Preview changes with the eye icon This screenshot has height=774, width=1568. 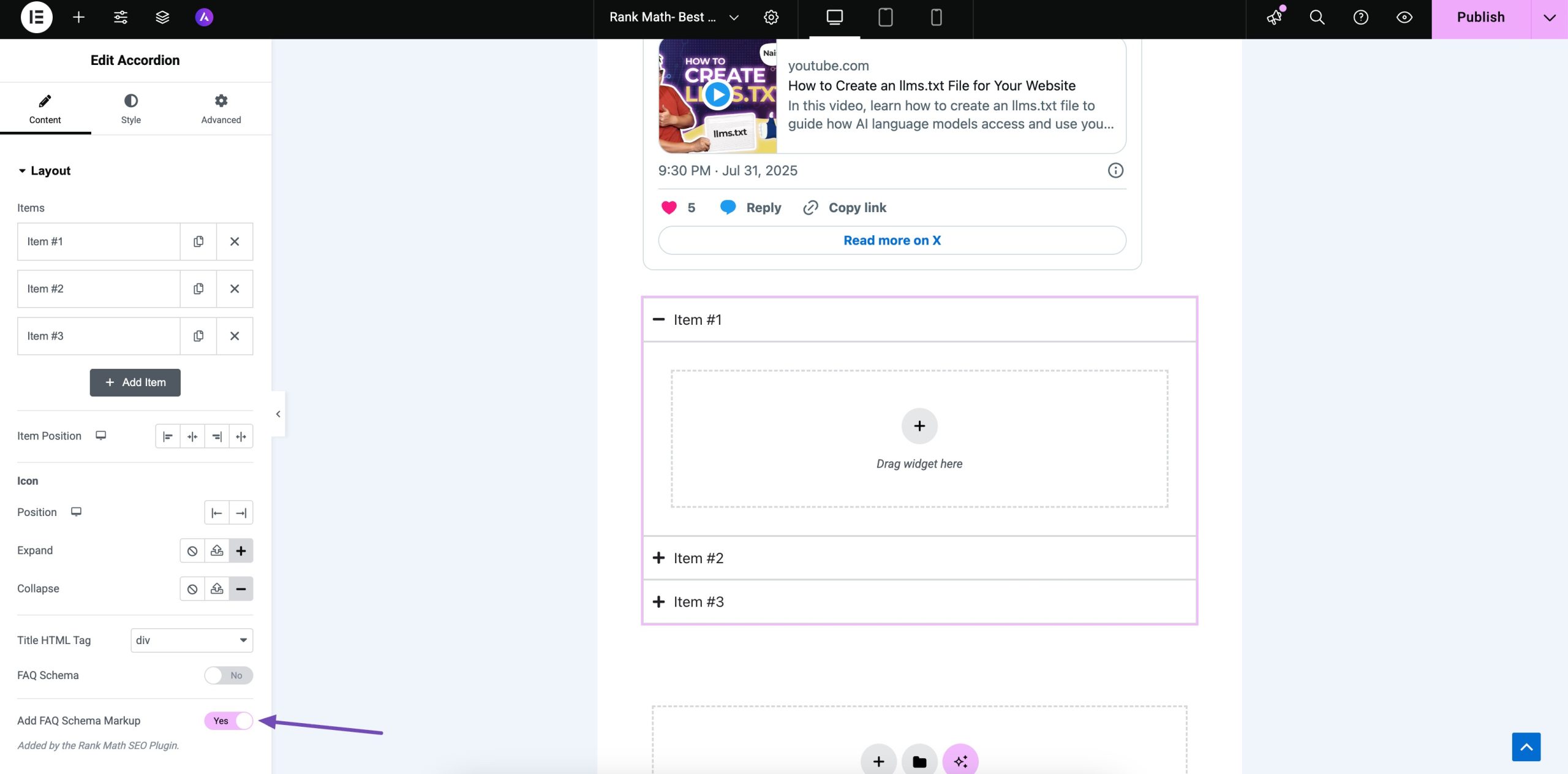coord(1403,17)
